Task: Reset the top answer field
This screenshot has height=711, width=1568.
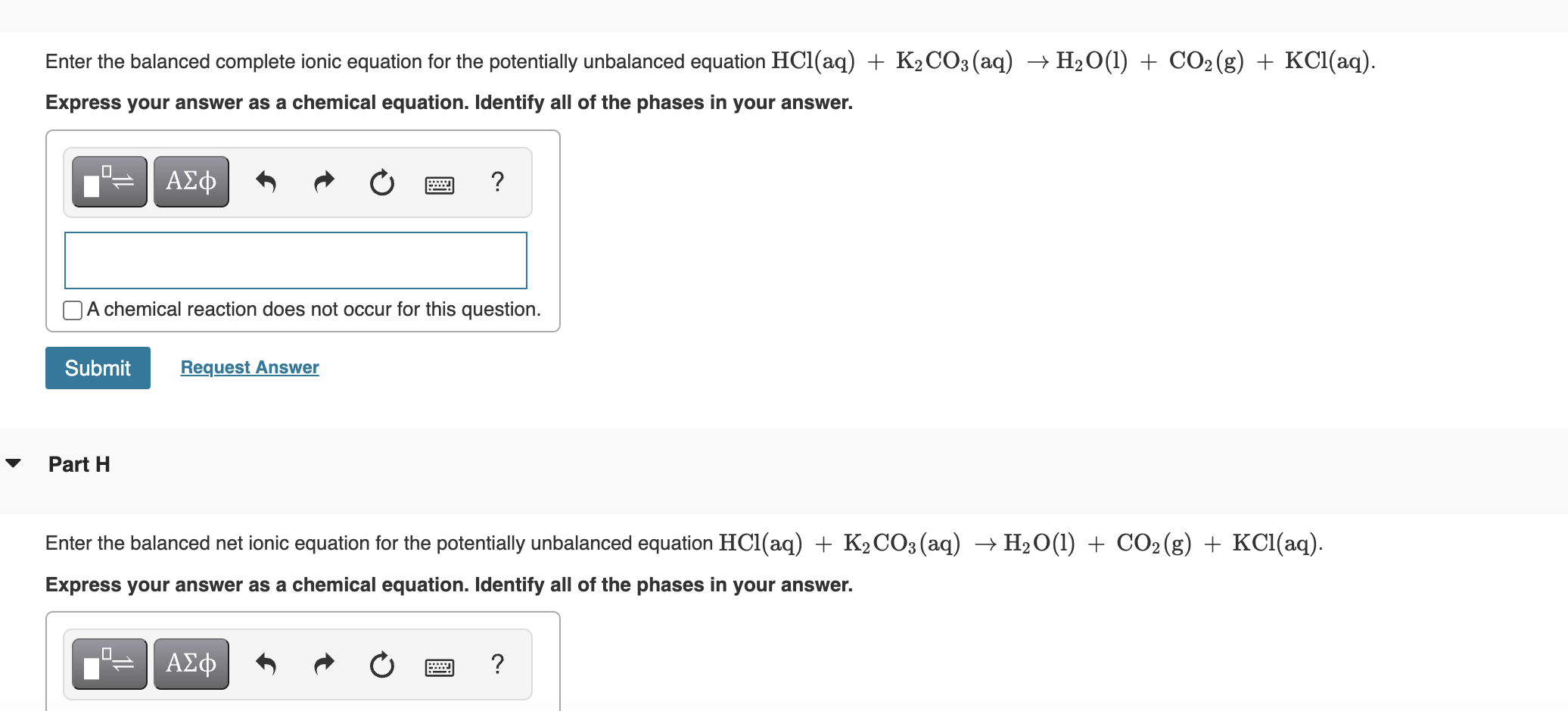Action: point(382,182)
